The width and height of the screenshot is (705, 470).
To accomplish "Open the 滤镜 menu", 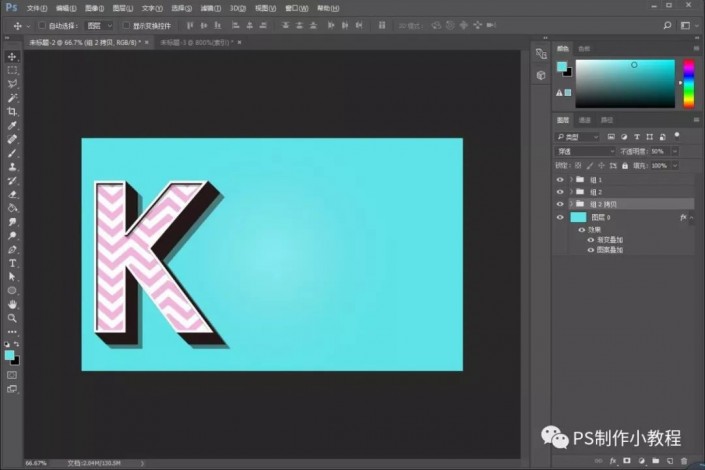I will click(210, 8).
